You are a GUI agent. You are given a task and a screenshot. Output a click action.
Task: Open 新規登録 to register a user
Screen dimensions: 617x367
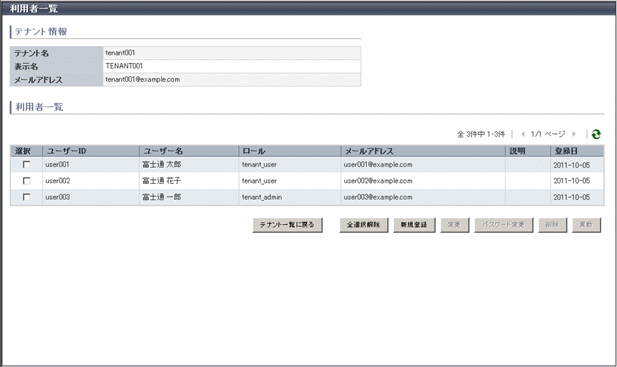[414, 225]
